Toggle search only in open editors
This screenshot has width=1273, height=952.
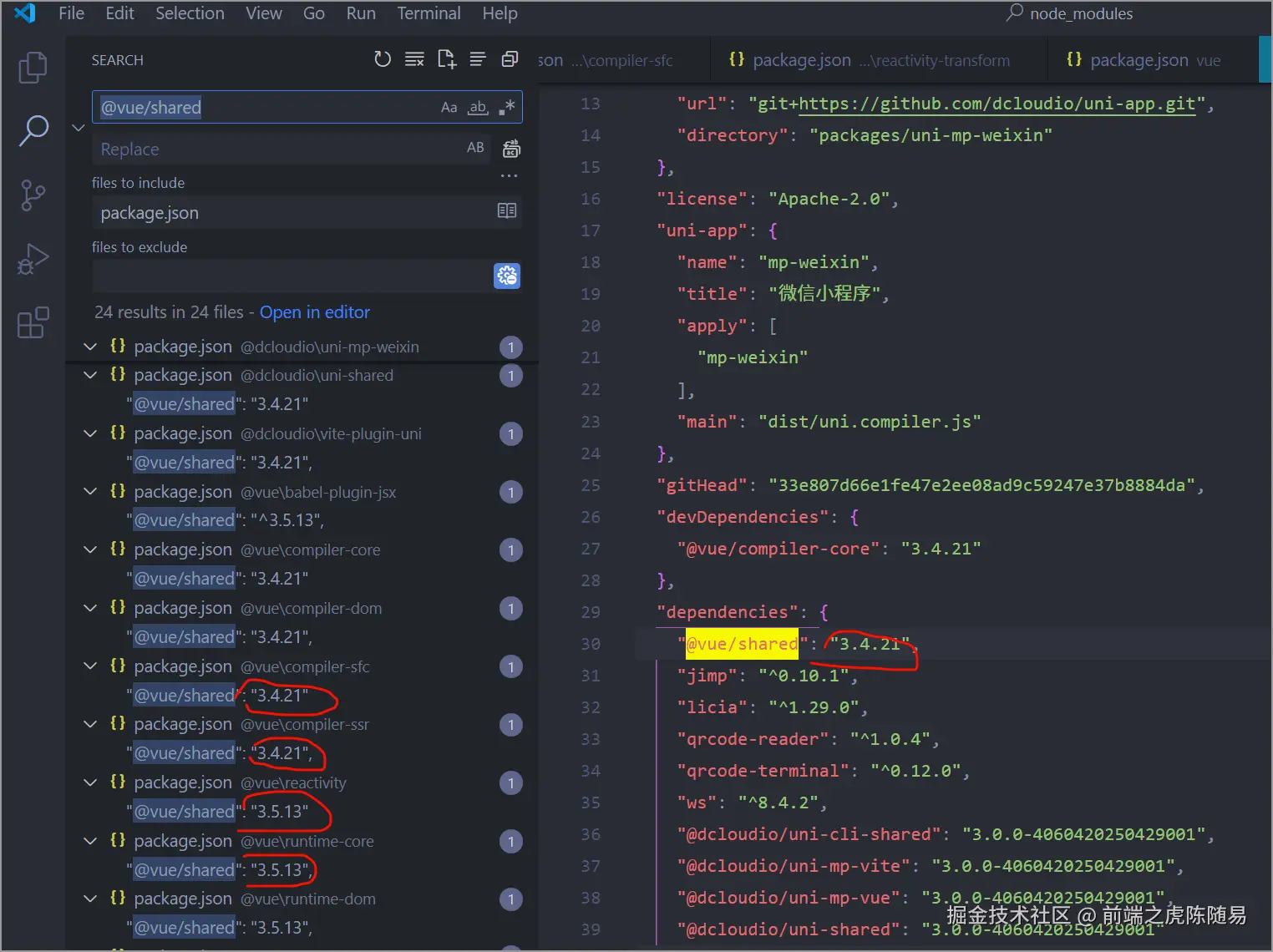click(507, 211)
